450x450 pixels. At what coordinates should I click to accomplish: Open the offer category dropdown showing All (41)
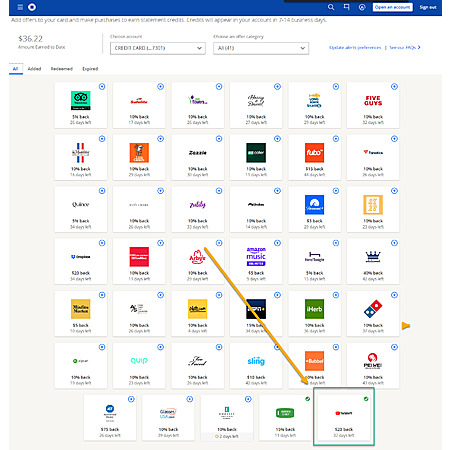point(261,48)
